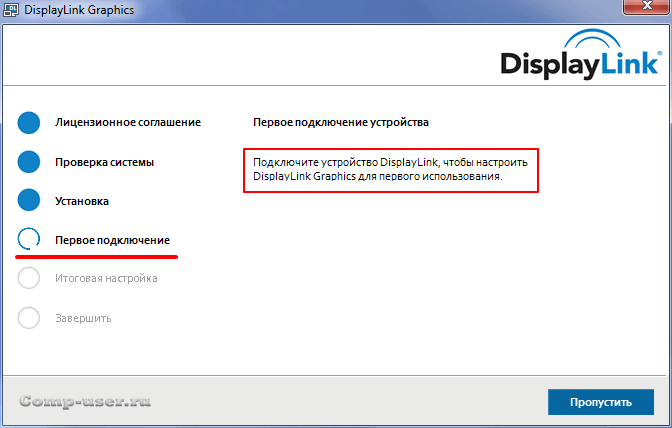Select the Лицензионное соглашение step circle
Viewport: 672px width, 428px height.
coord(29,123)
